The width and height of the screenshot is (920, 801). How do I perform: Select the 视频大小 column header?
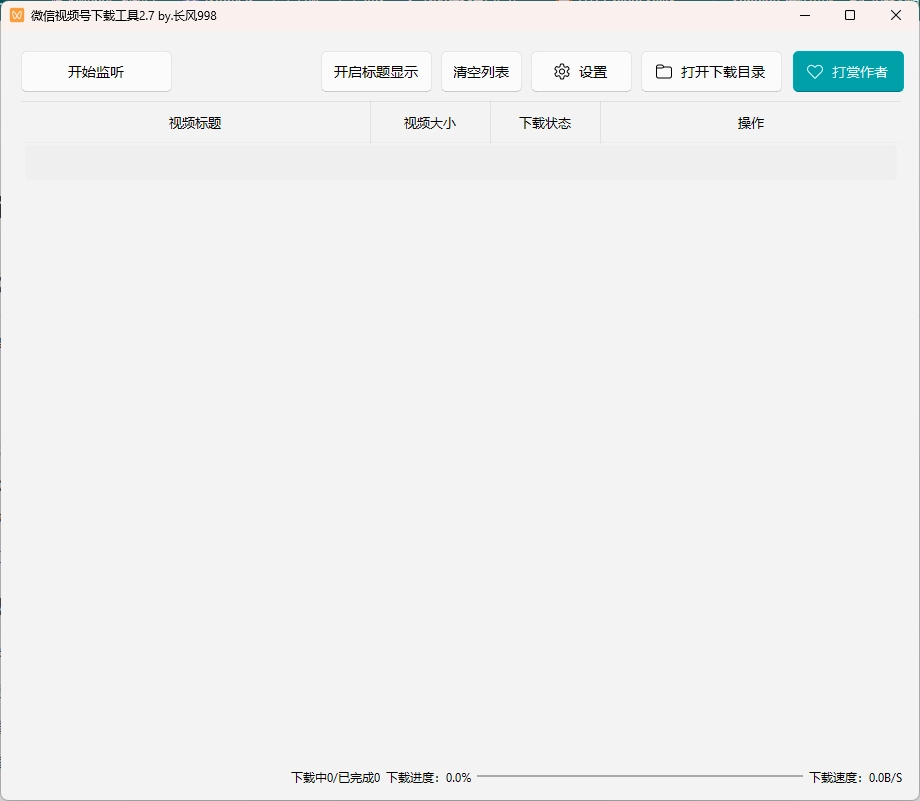tap(430, 123)
